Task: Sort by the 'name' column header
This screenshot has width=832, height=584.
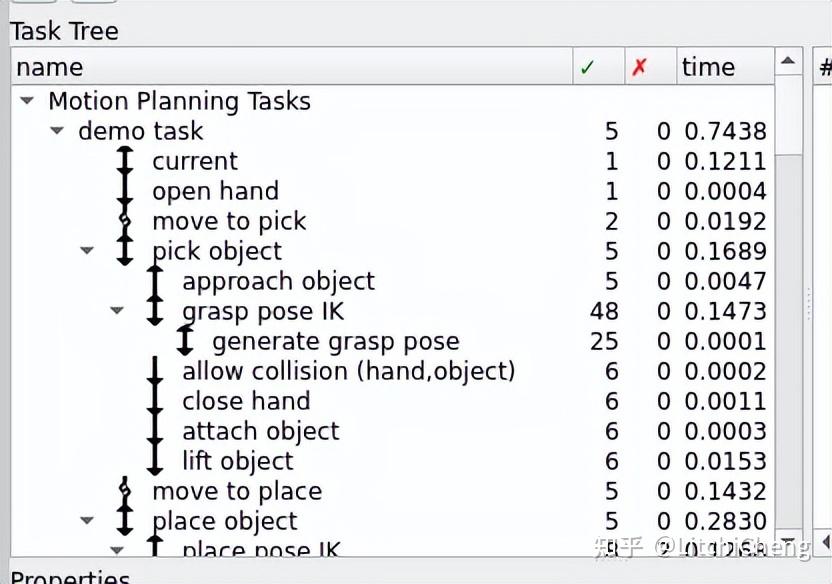Action: pos(290,67)
